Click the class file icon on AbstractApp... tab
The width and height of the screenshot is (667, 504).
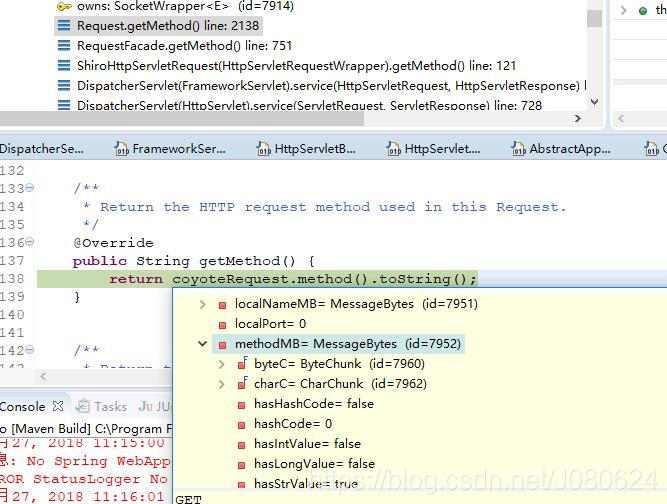coord(518,149)
